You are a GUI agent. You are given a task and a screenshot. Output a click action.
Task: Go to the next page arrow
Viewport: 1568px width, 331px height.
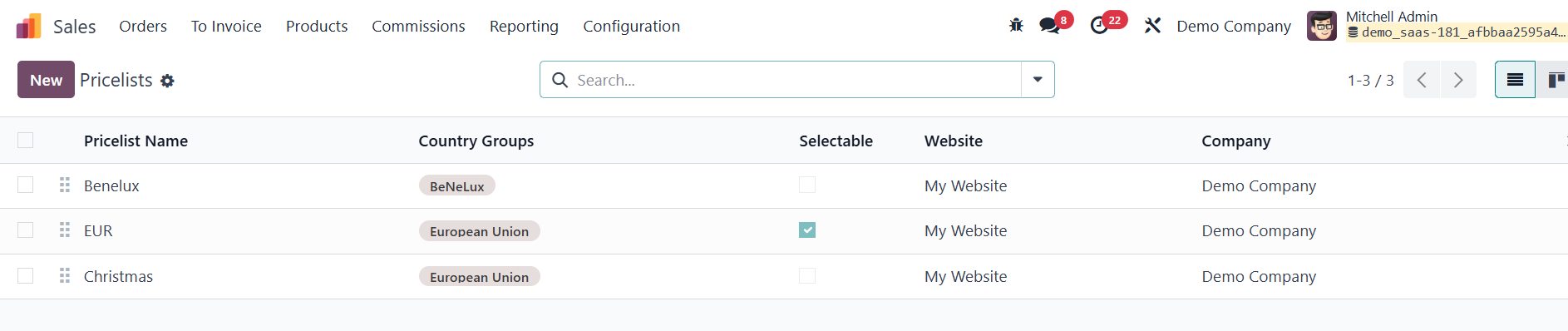click(x=1458, y=80)
